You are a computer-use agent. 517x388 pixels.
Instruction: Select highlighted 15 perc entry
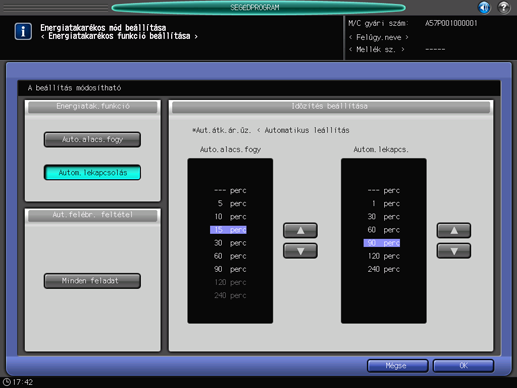(x=228, y=230)
